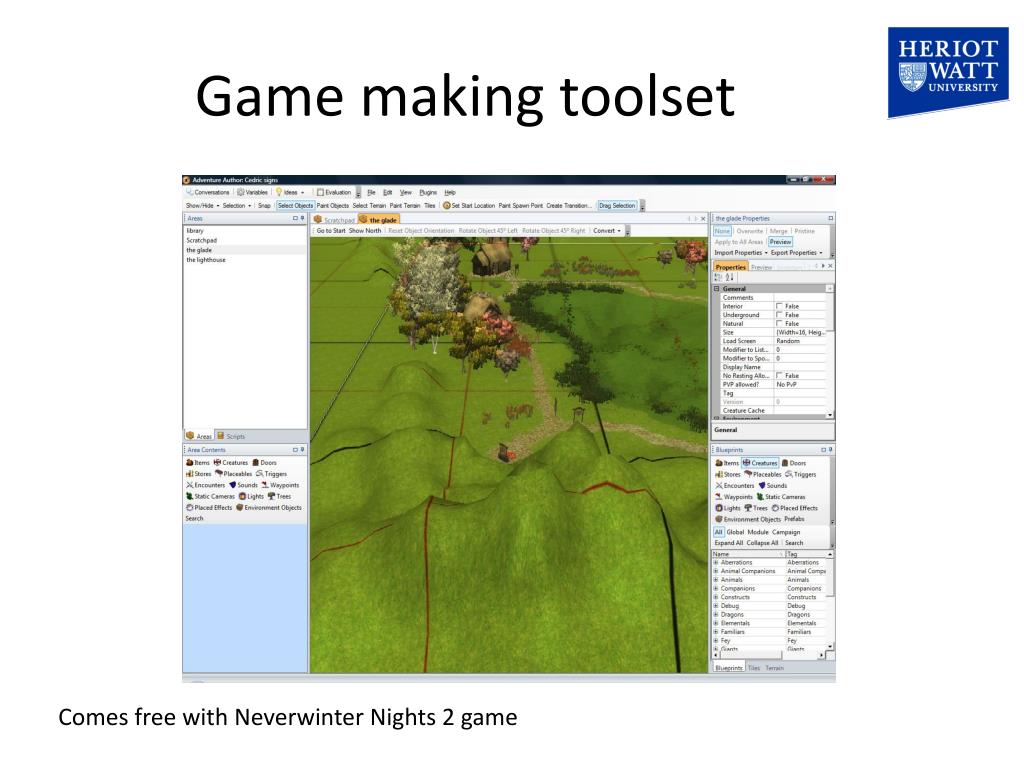Viewport: 1024px width, 768px height.
Task: Open the Evaluation tool
Action: 334,193
